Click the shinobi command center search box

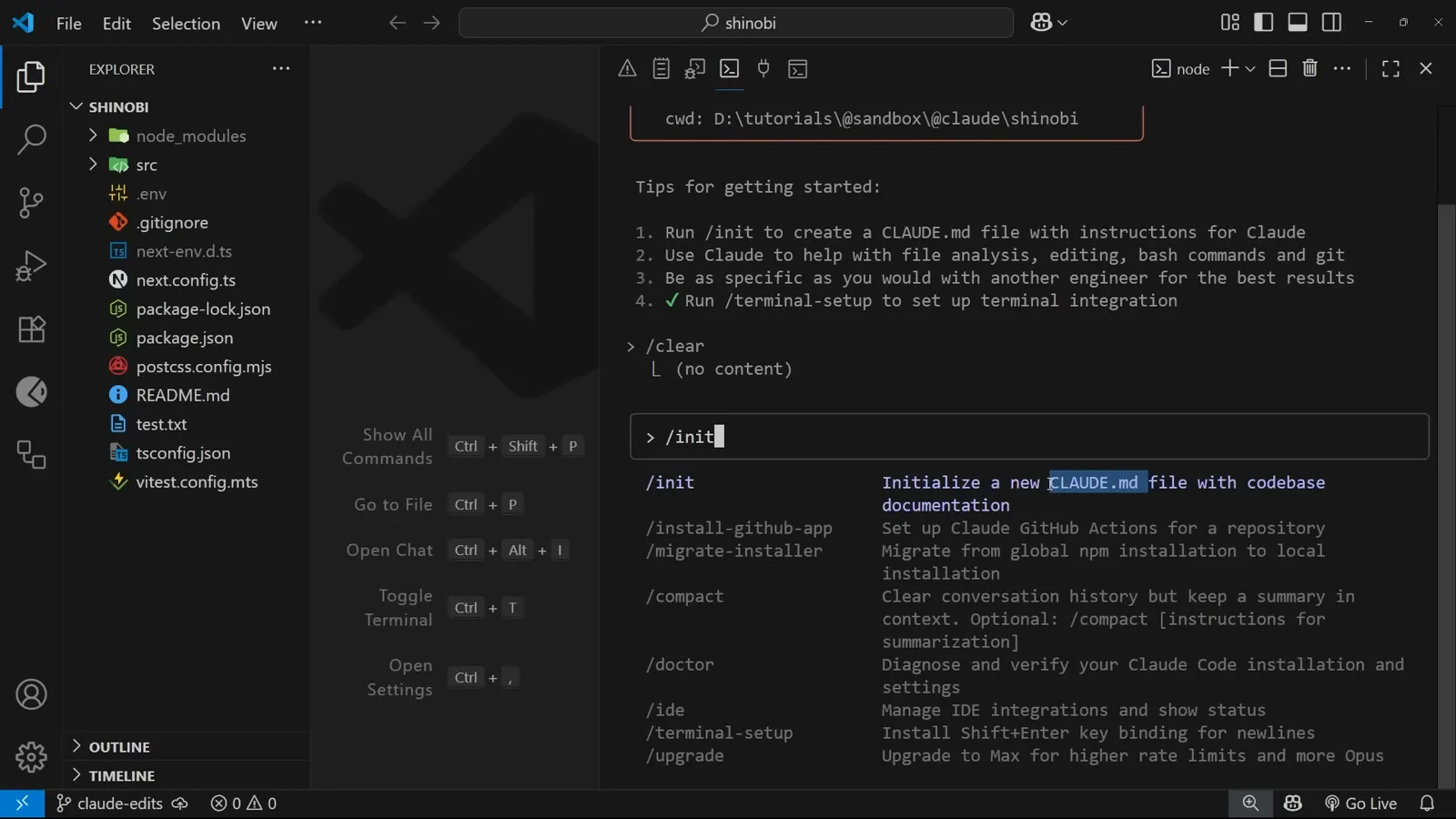coord(735,23)
